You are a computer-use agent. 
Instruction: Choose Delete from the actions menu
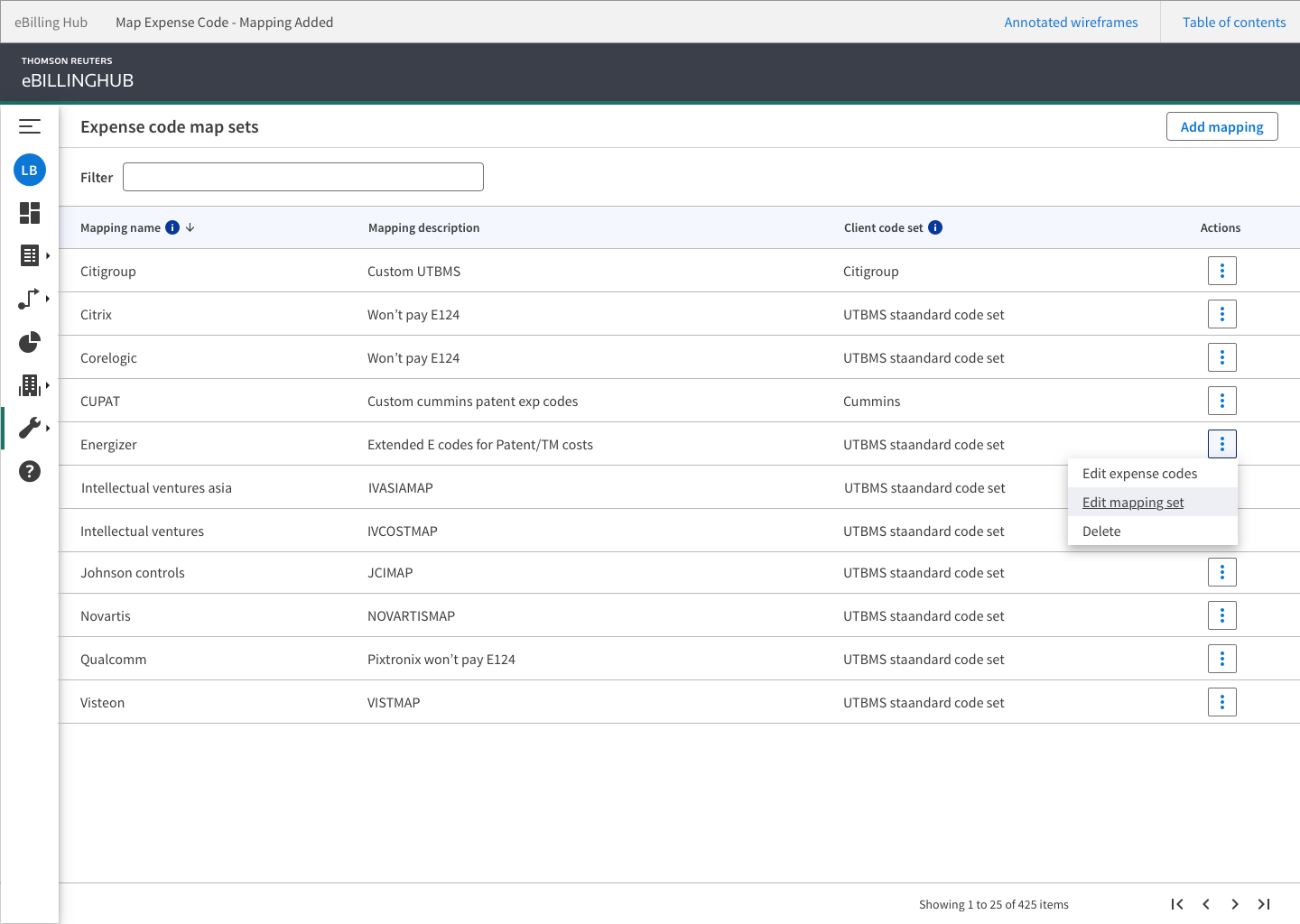1152,531
